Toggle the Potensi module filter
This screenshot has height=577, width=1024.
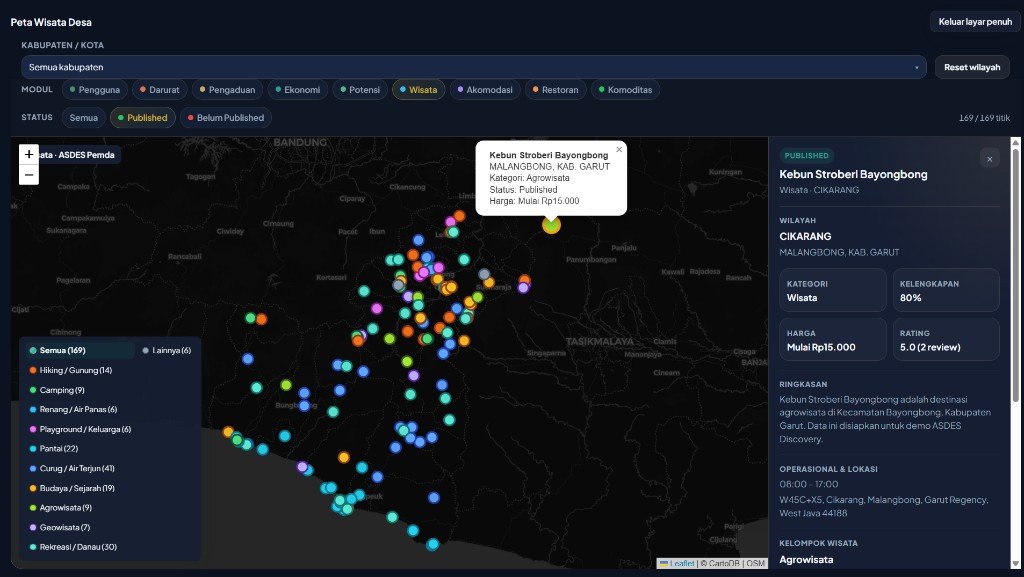[x=360, y=90]
